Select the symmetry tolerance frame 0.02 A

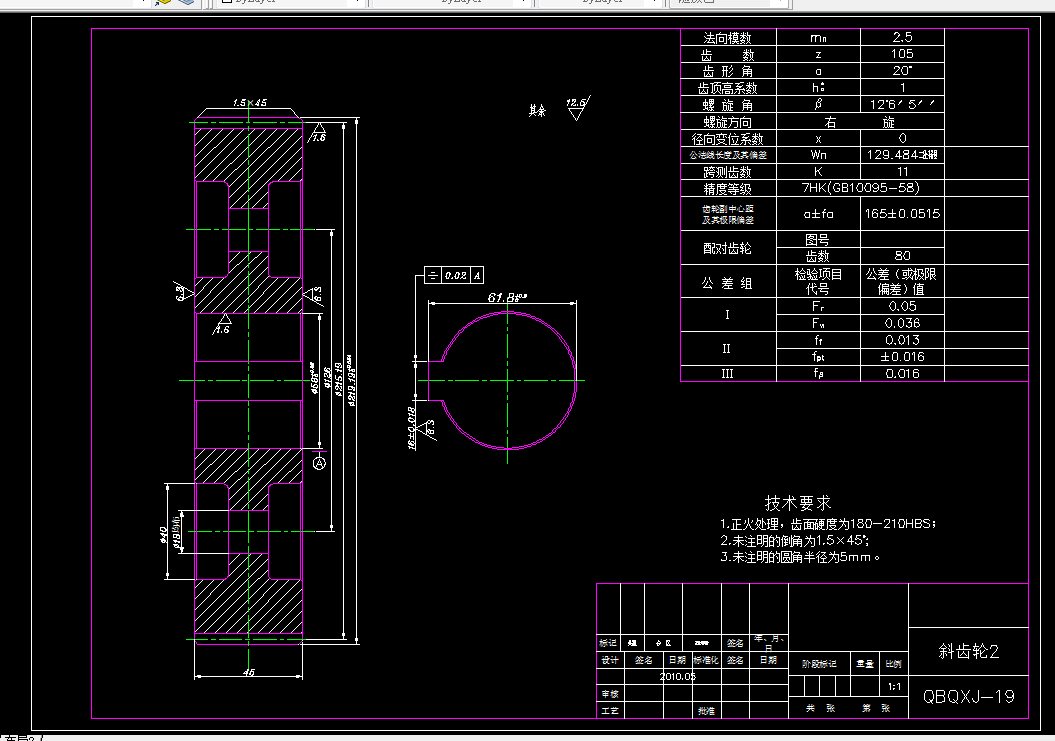click(x=454, y=275)
